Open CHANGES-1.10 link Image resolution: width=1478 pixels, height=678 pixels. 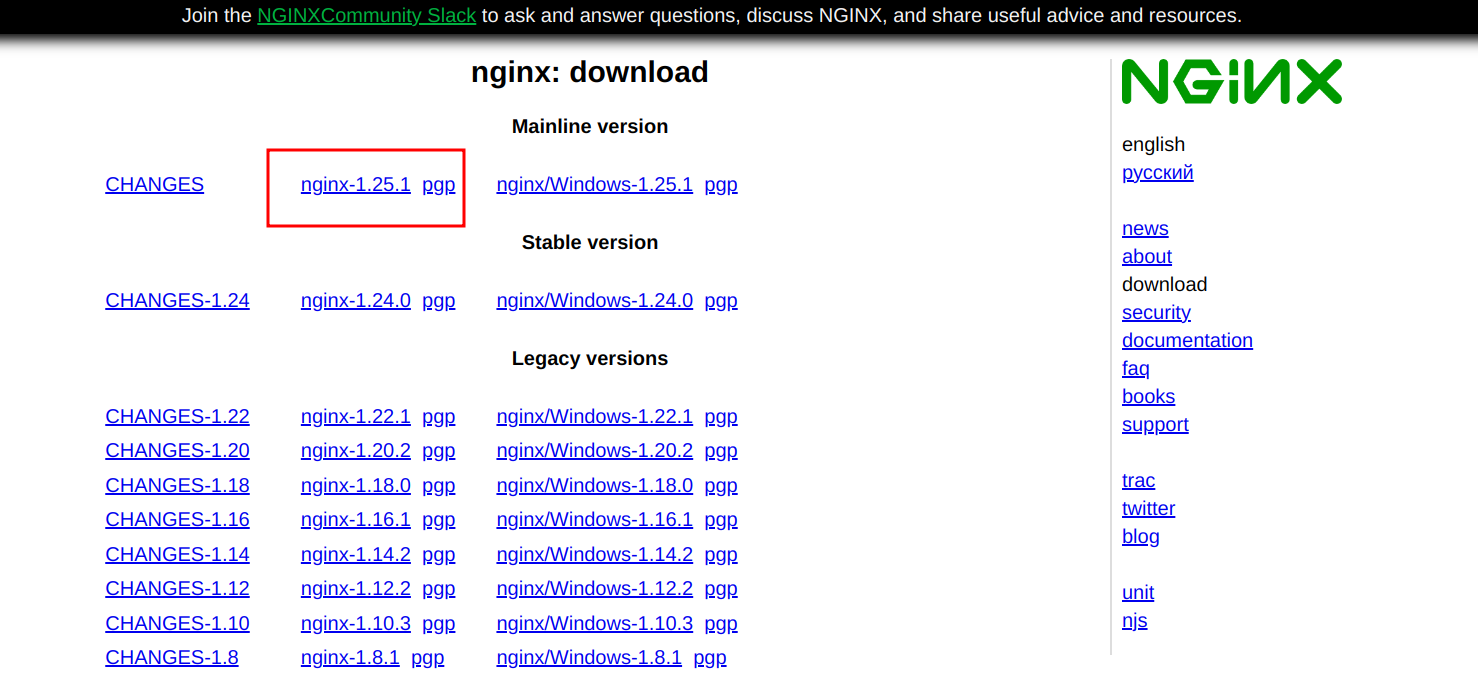178,623
